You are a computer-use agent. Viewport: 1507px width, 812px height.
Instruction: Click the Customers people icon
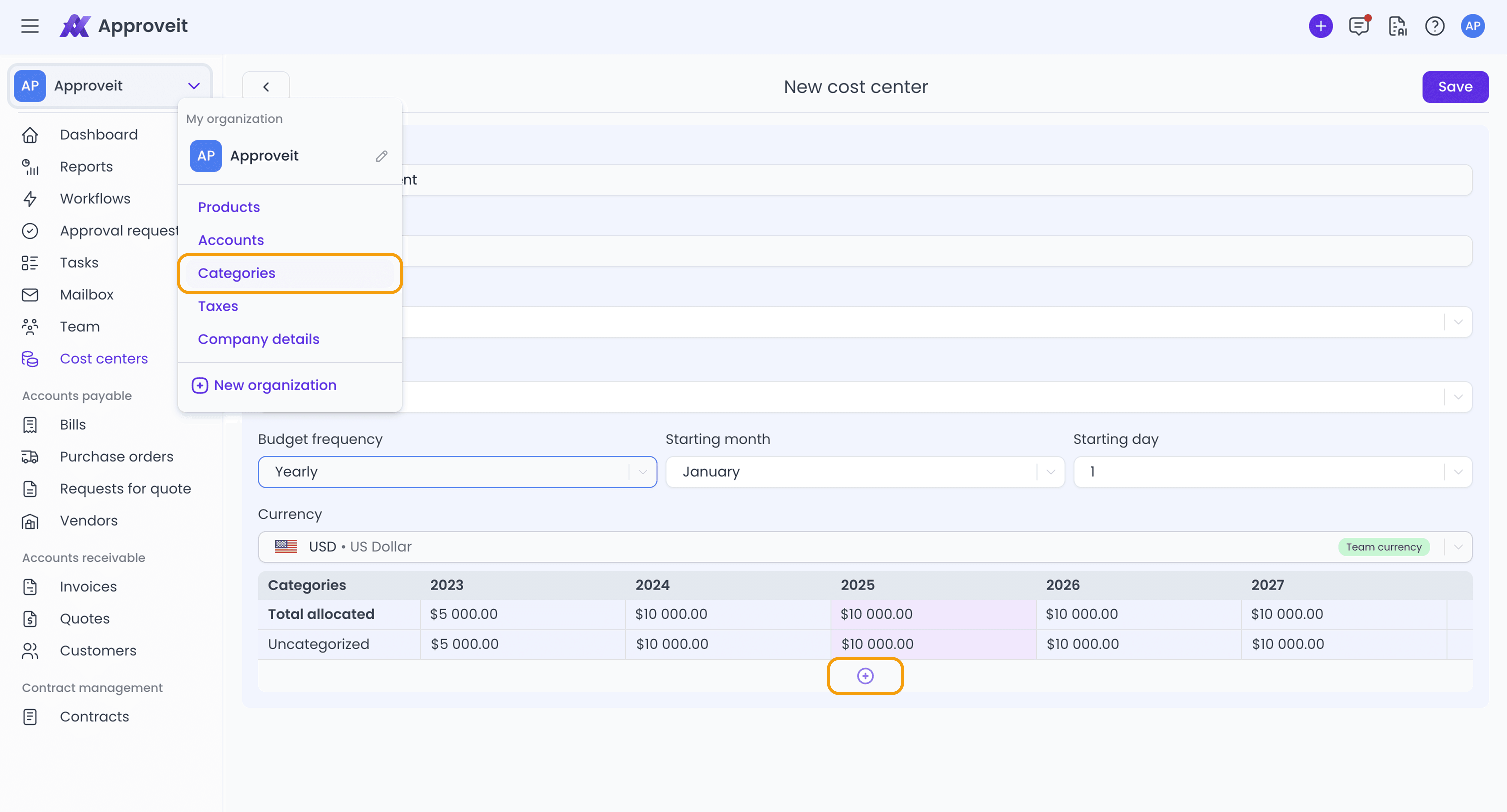pos(30,650)
